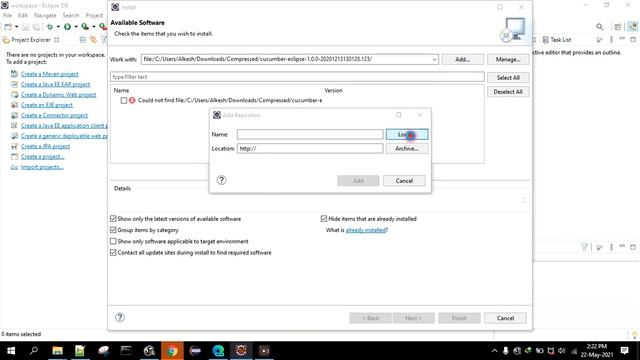Click Create a JPA project link
The image size is (640, 360).
[x=45, y=146]
